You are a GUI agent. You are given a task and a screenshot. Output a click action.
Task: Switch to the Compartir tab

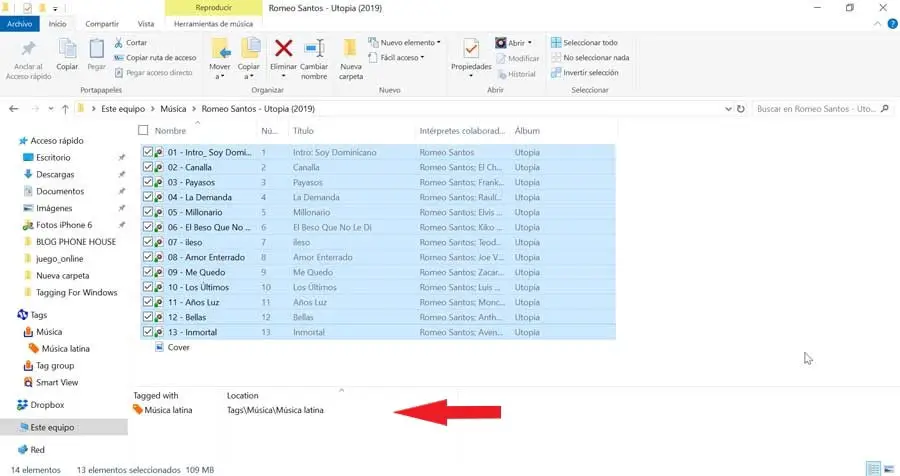(x=102, y=23)
